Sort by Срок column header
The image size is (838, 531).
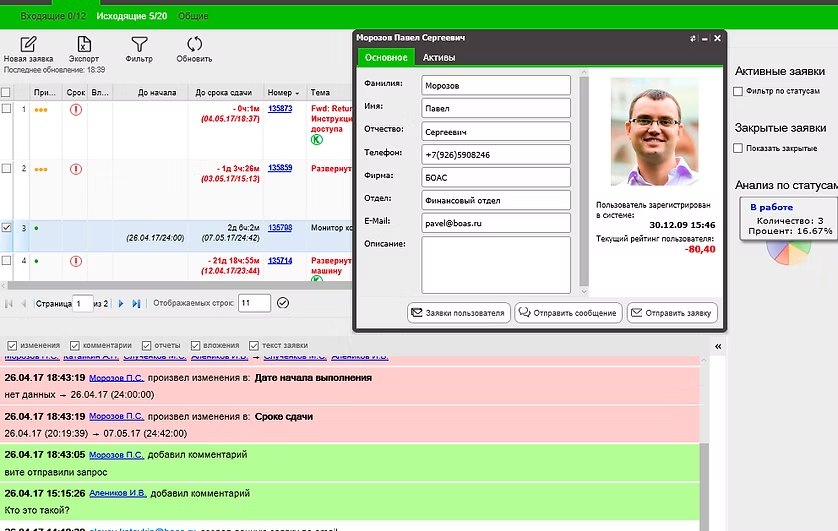75,92
